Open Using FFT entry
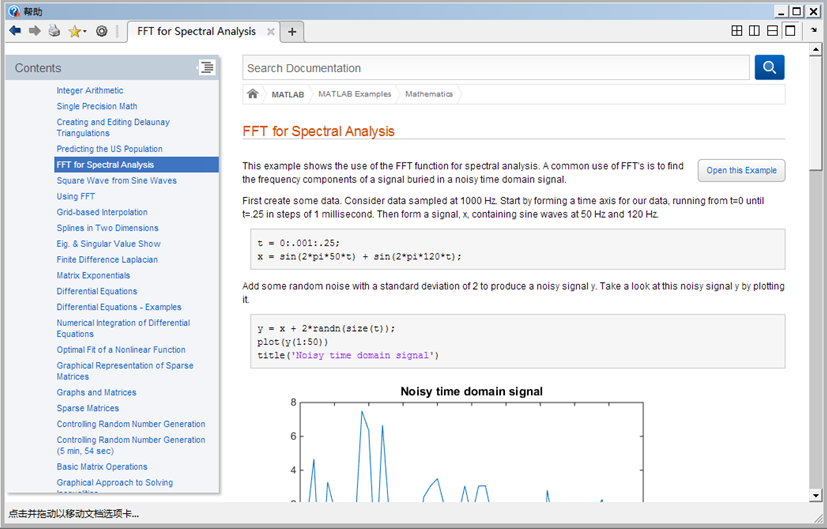Screen dimensions: 827x529 tap(75, 197)
